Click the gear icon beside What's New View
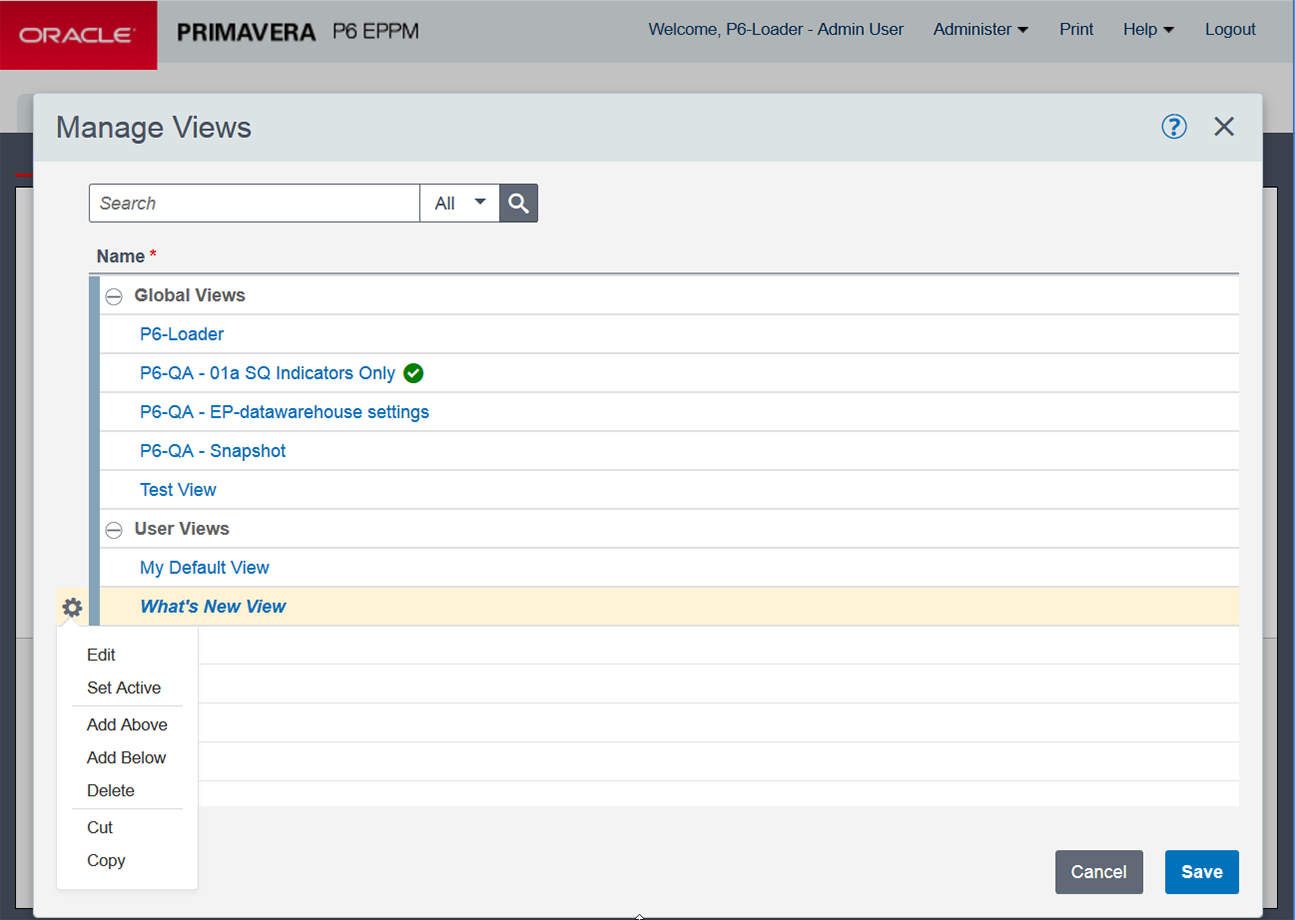This screenshot has height=920, width=1295. tap(72, 607)
